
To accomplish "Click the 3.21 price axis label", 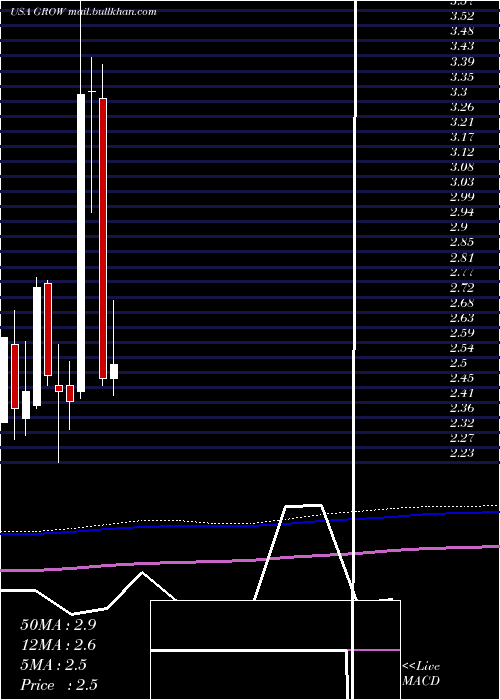I will [462, 122].
